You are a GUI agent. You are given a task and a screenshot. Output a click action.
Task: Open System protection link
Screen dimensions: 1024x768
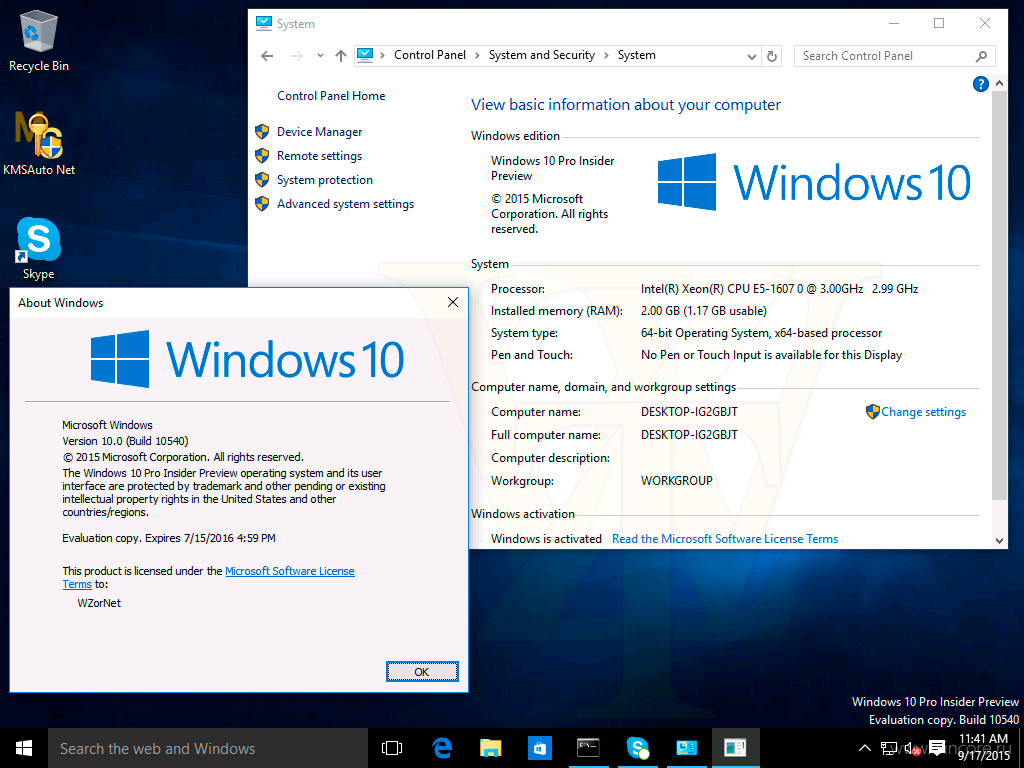coord(325,180)
